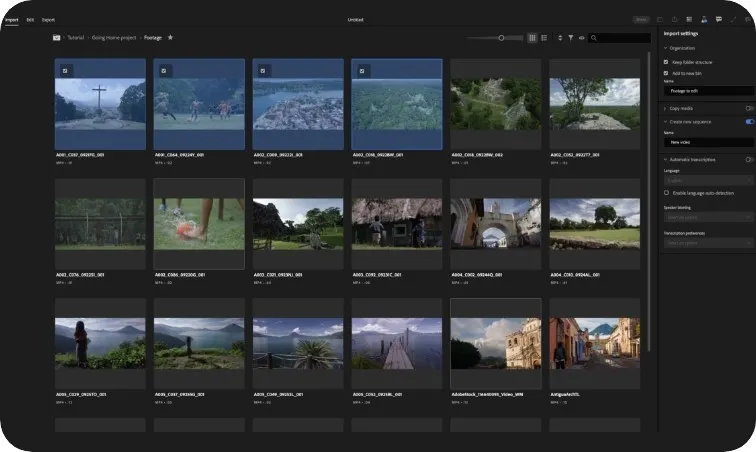Select the aerial Mayan ruins thumbnail
756x452 pixels.
[x=496, y=104]
